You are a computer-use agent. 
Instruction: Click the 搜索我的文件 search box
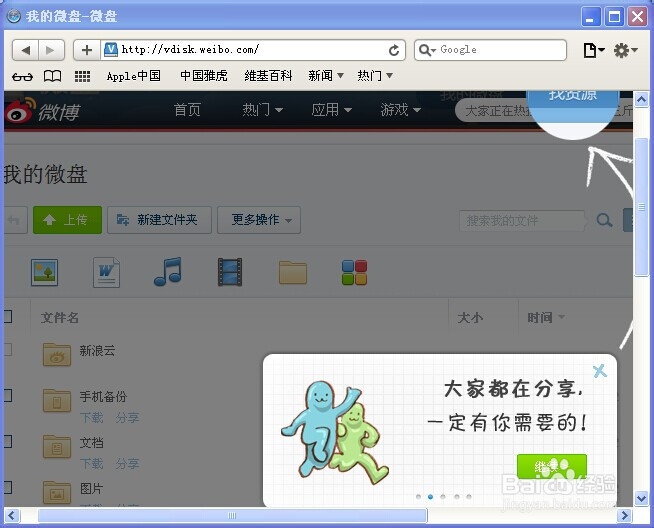click(521, 220)
